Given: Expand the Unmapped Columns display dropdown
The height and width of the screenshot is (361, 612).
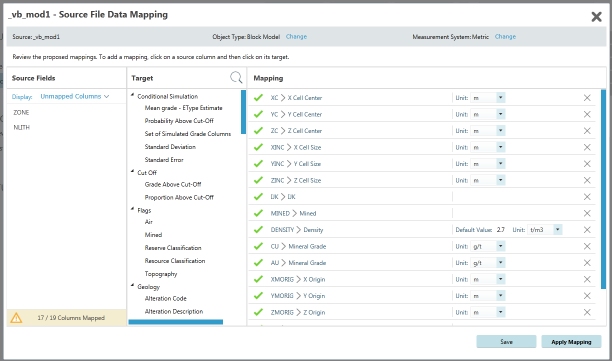Looking at the screenshot, I should click(x=75, y=96).
